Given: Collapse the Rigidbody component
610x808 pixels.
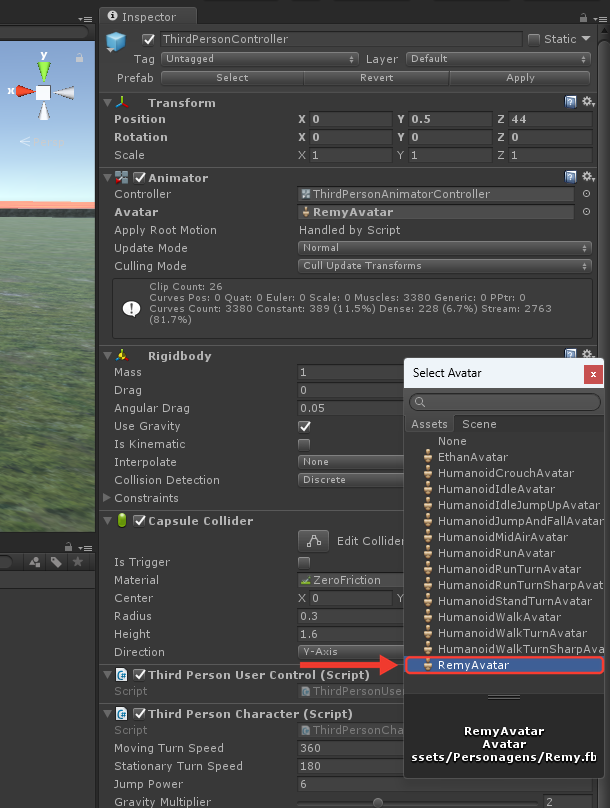Looking at the screenshot, I should (x=108, y=356).
